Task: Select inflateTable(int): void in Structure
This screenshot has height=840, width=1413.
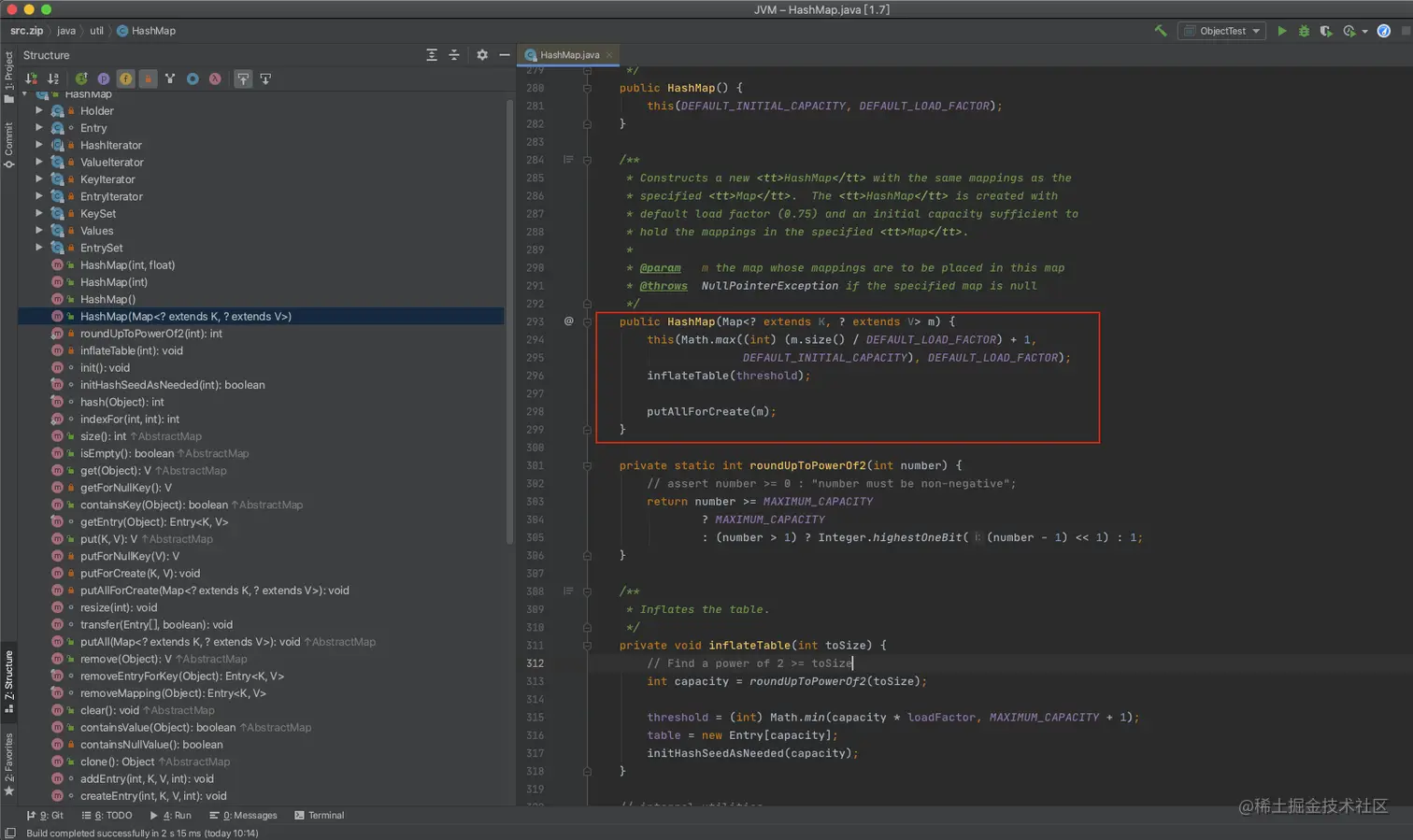Action: point(131,350)
